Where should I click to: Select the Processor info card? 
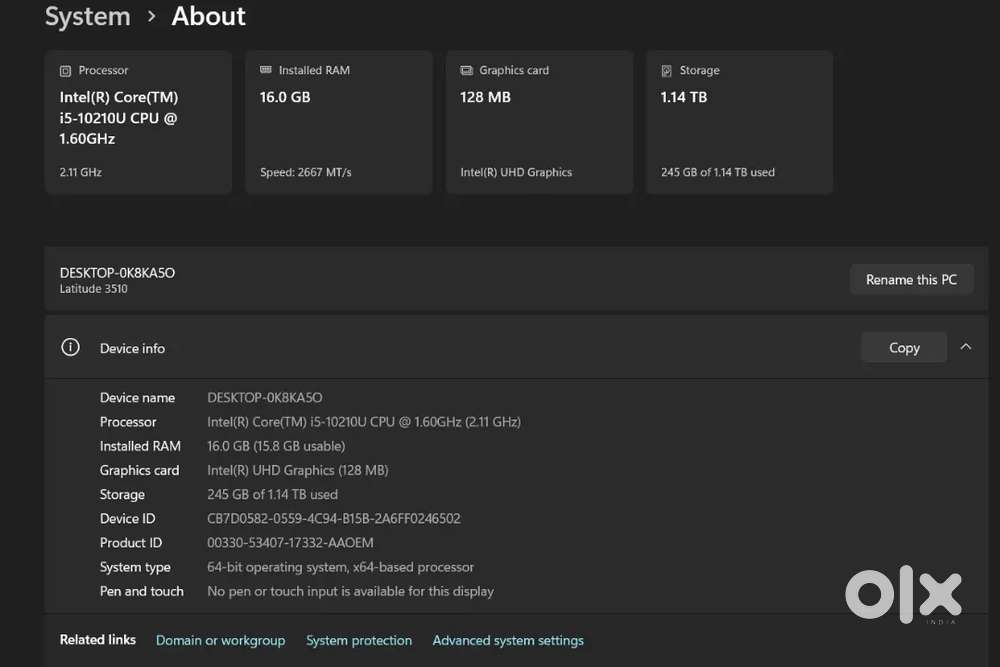(x=138, y=122)
